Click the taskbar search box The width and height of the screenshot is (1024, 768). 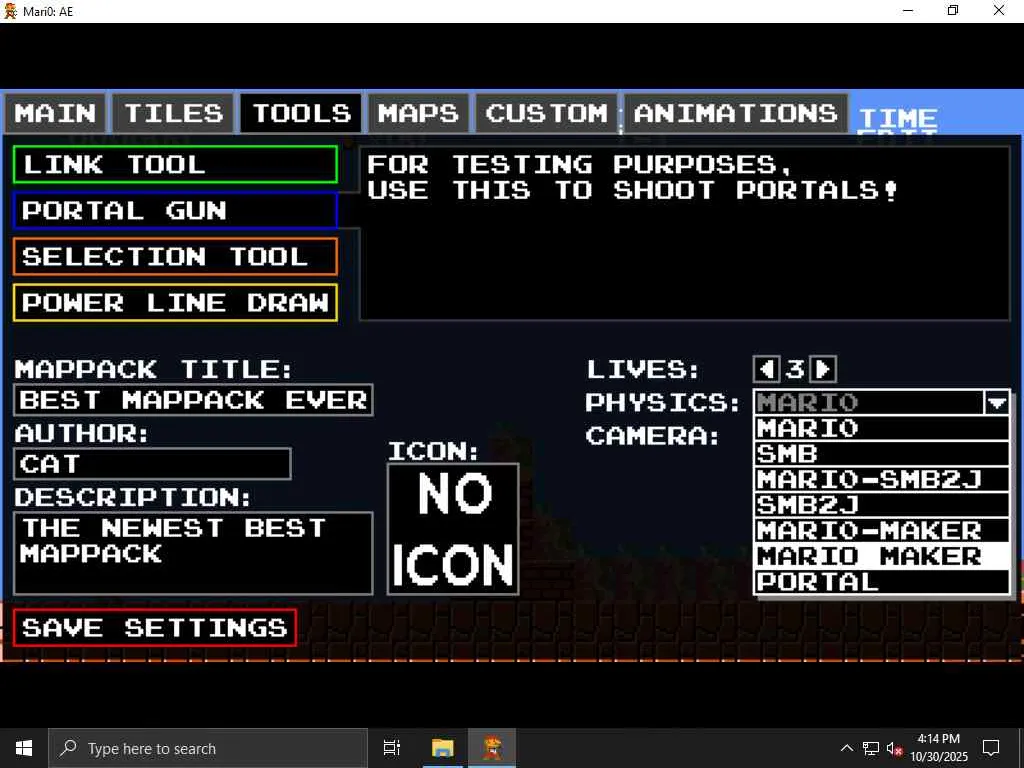(x=208, y=748)
